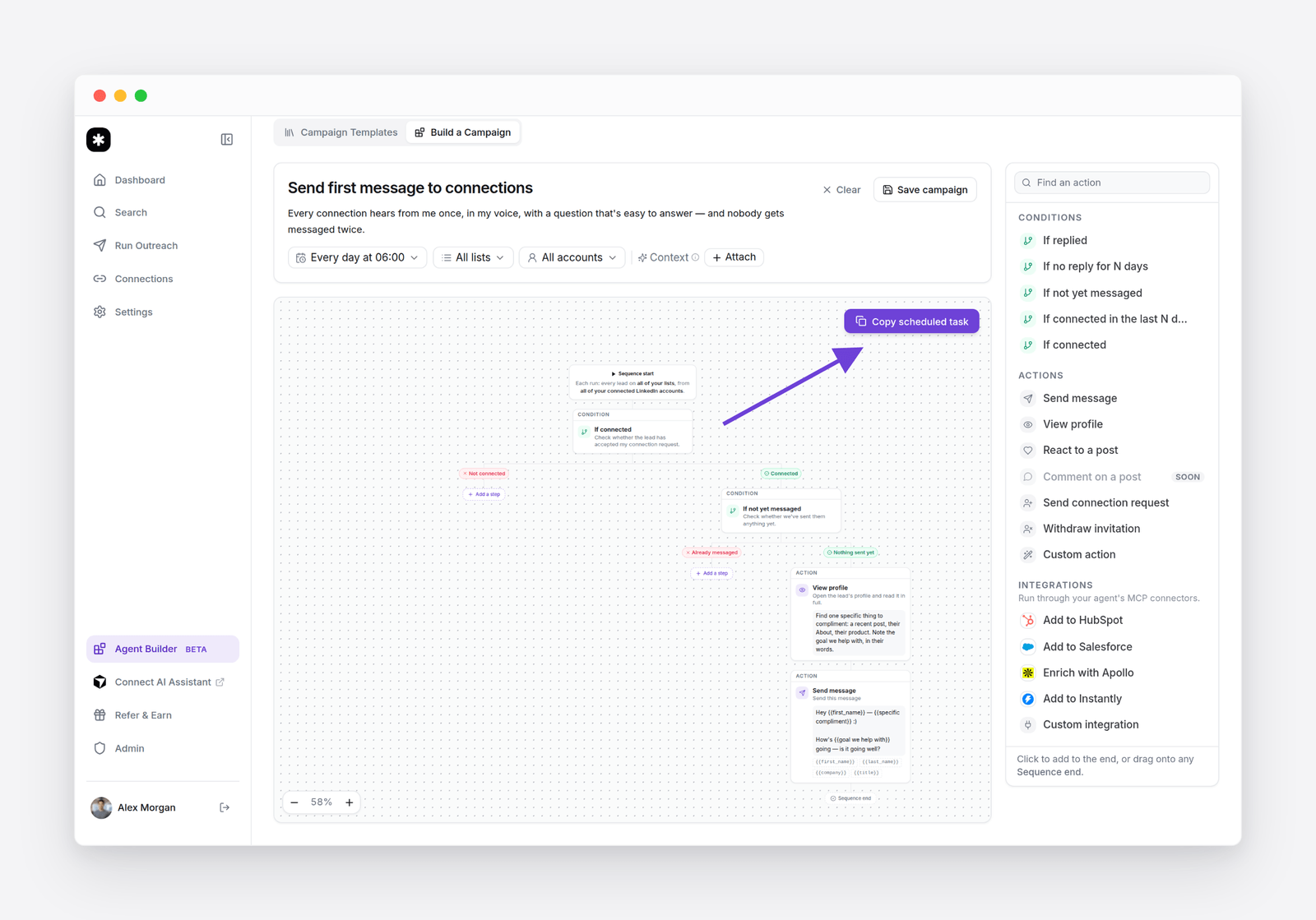The image size is (1316, 920).
Task: Open the Admin shield item
Action: (x=163, y=748)
